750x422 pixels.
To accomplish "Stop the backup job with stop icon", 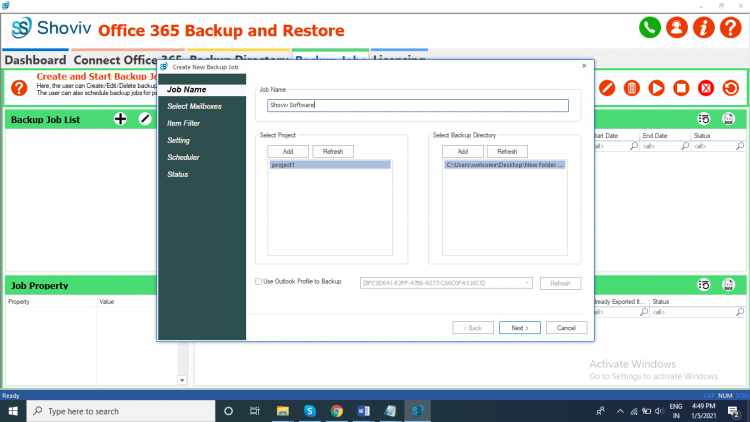I will [681, 88].
